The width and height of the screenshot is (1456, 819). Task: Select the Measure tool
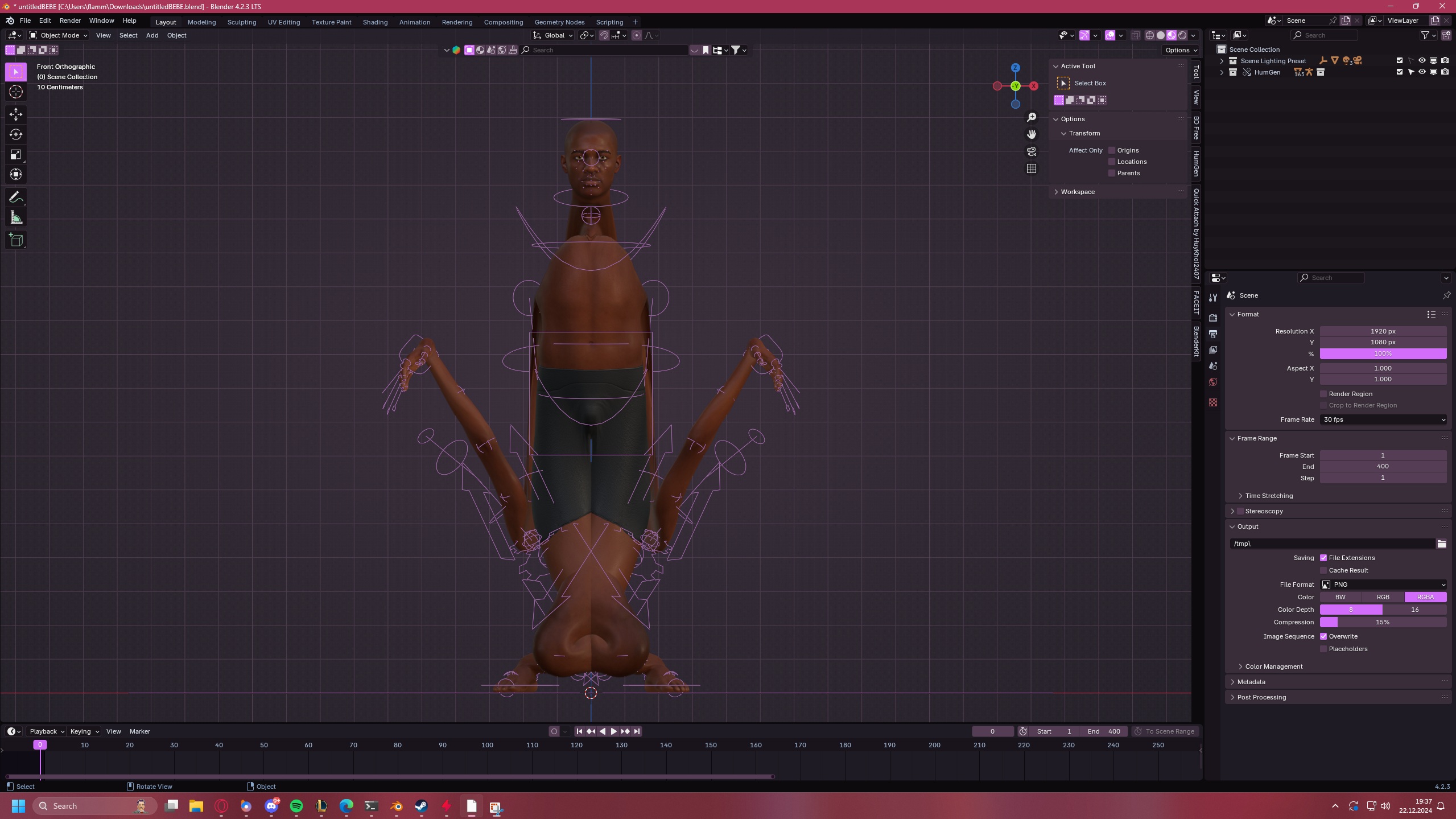click(16, 217)
